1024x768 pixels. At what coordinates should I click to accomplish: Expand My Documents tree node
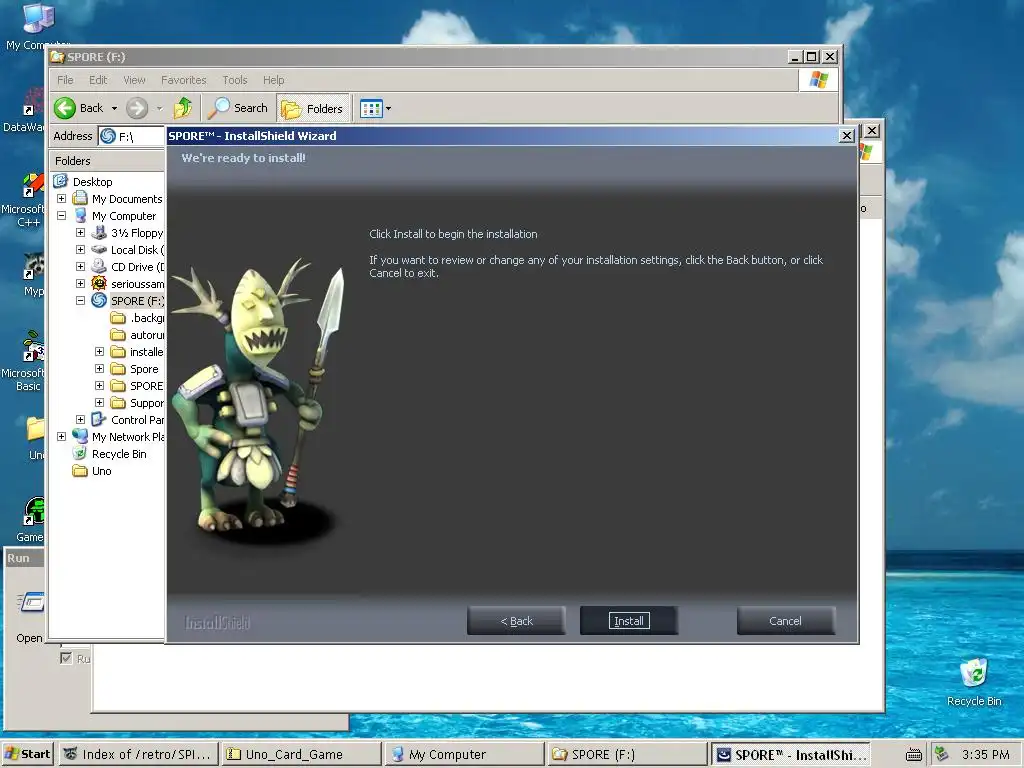[x=61, y=199]
